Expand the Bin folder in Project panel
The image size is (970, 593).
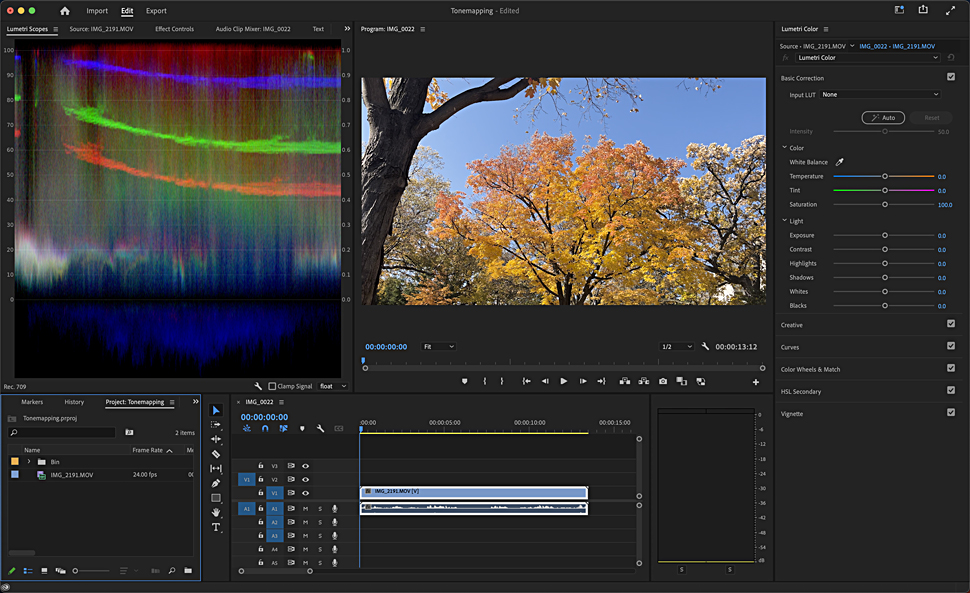pyautogui.click(x=28, y=462)
